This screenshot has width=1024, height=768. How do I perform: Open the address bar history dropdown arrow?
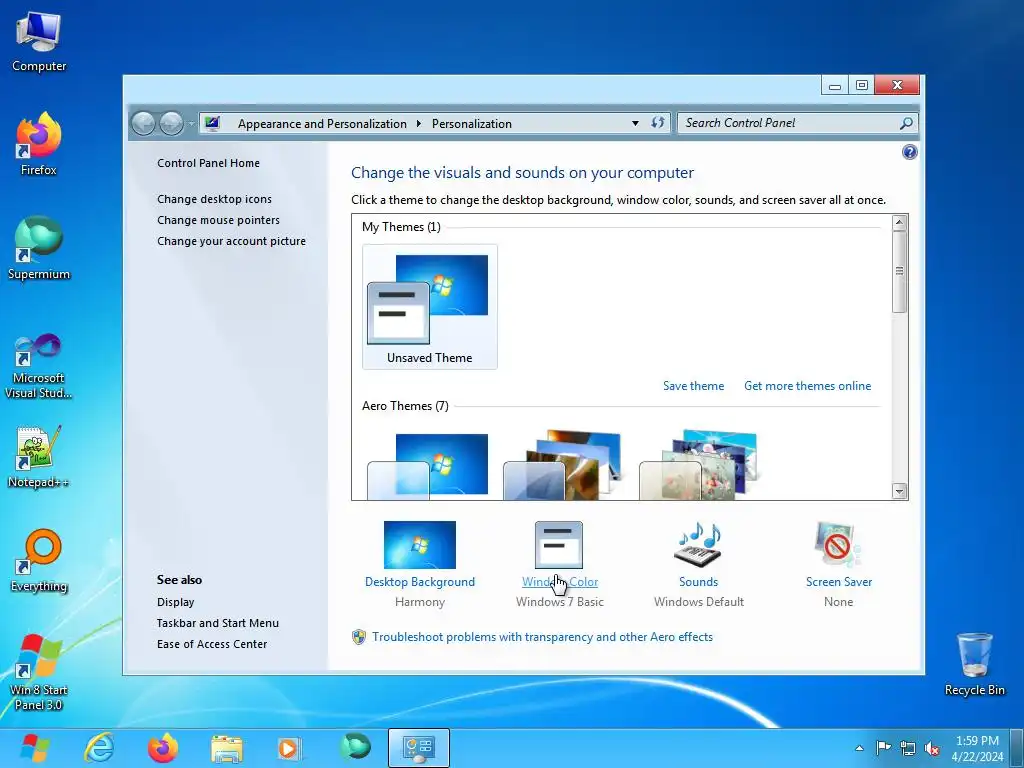click(x=635, y=123)
